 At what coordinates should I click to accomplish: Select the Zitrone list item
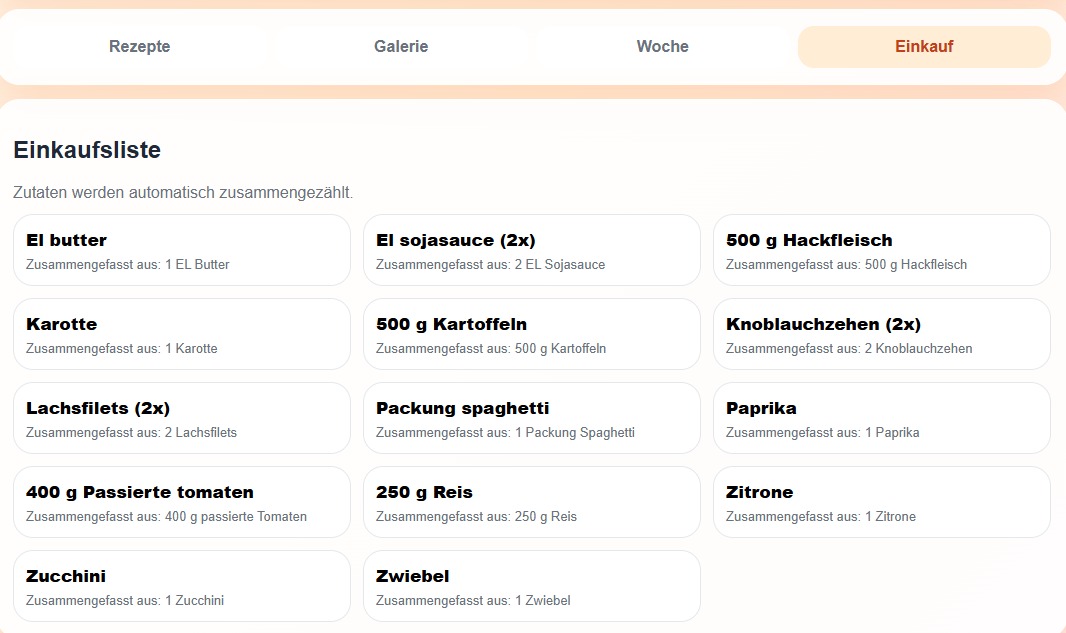tap(881, 503)
